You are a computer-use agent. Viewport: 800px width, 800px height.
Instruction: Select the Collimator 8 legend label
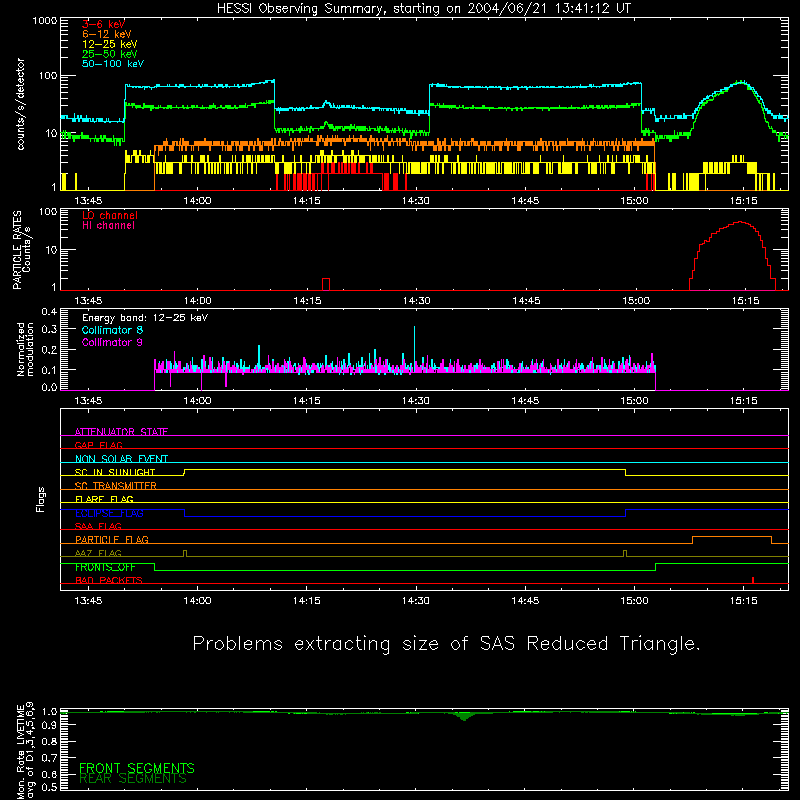(112, 330)
